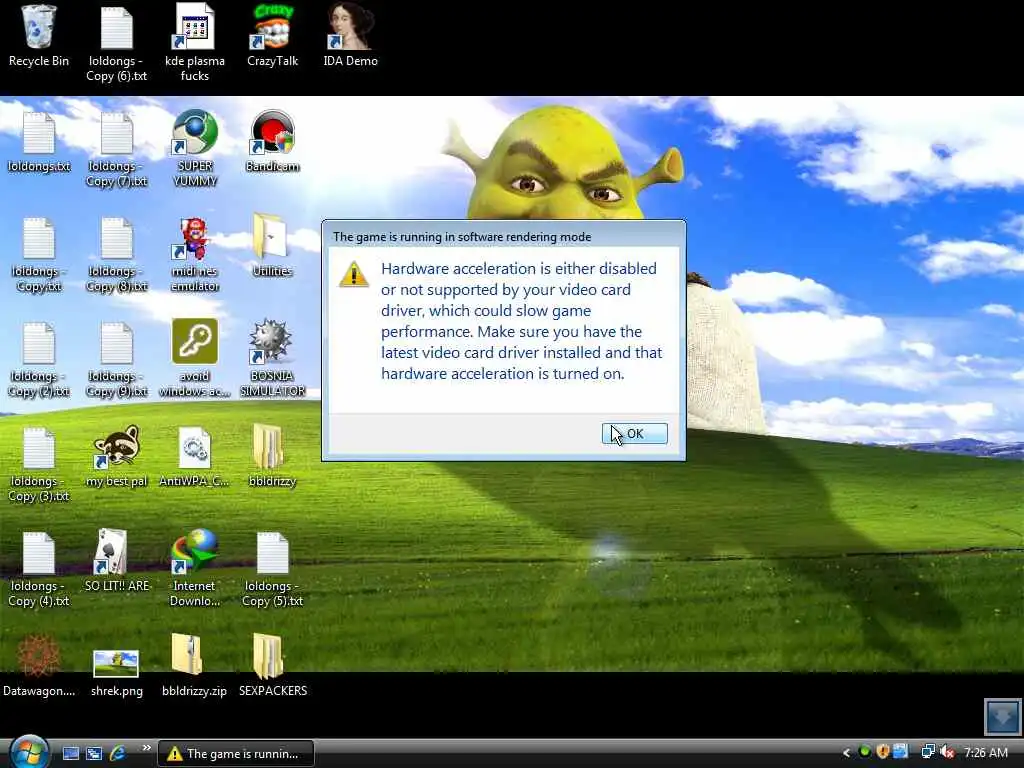
Task: Click Switch between windows quick launch icon
Action: tap(94, 754)
